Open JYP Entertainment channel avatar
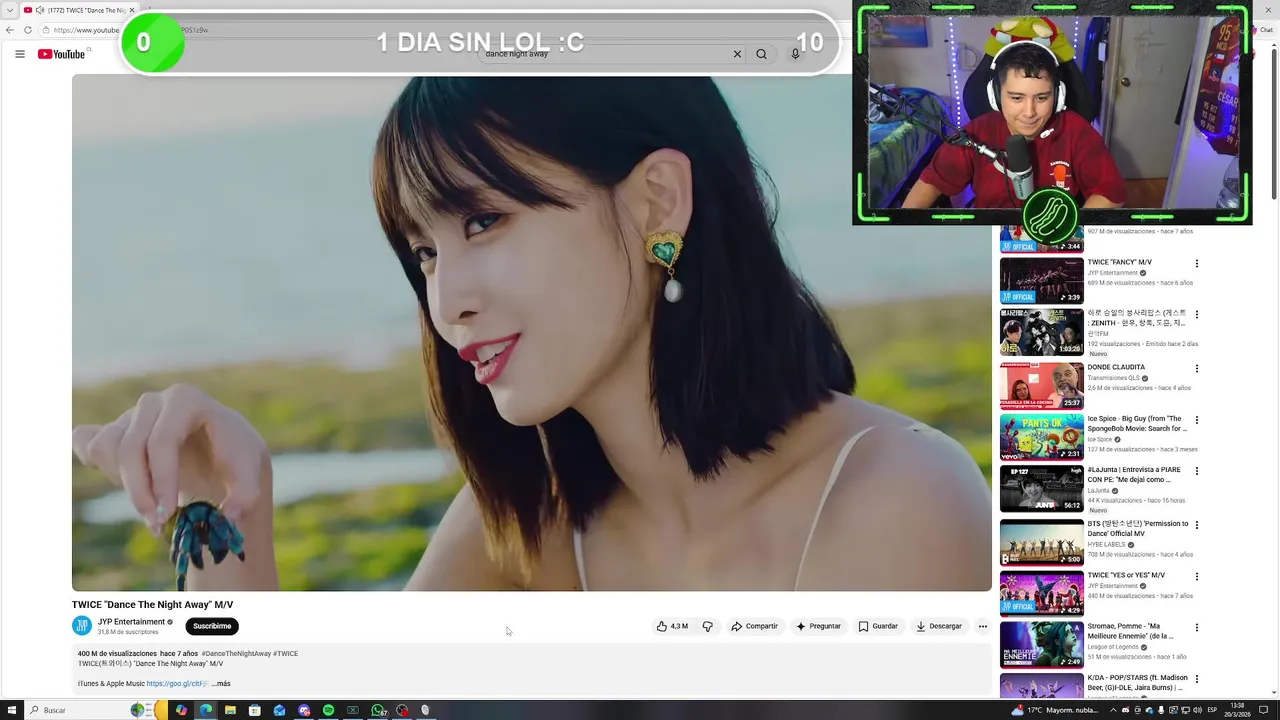The image size is (1280, 720). pyautogui.click(x=82, y=626)
